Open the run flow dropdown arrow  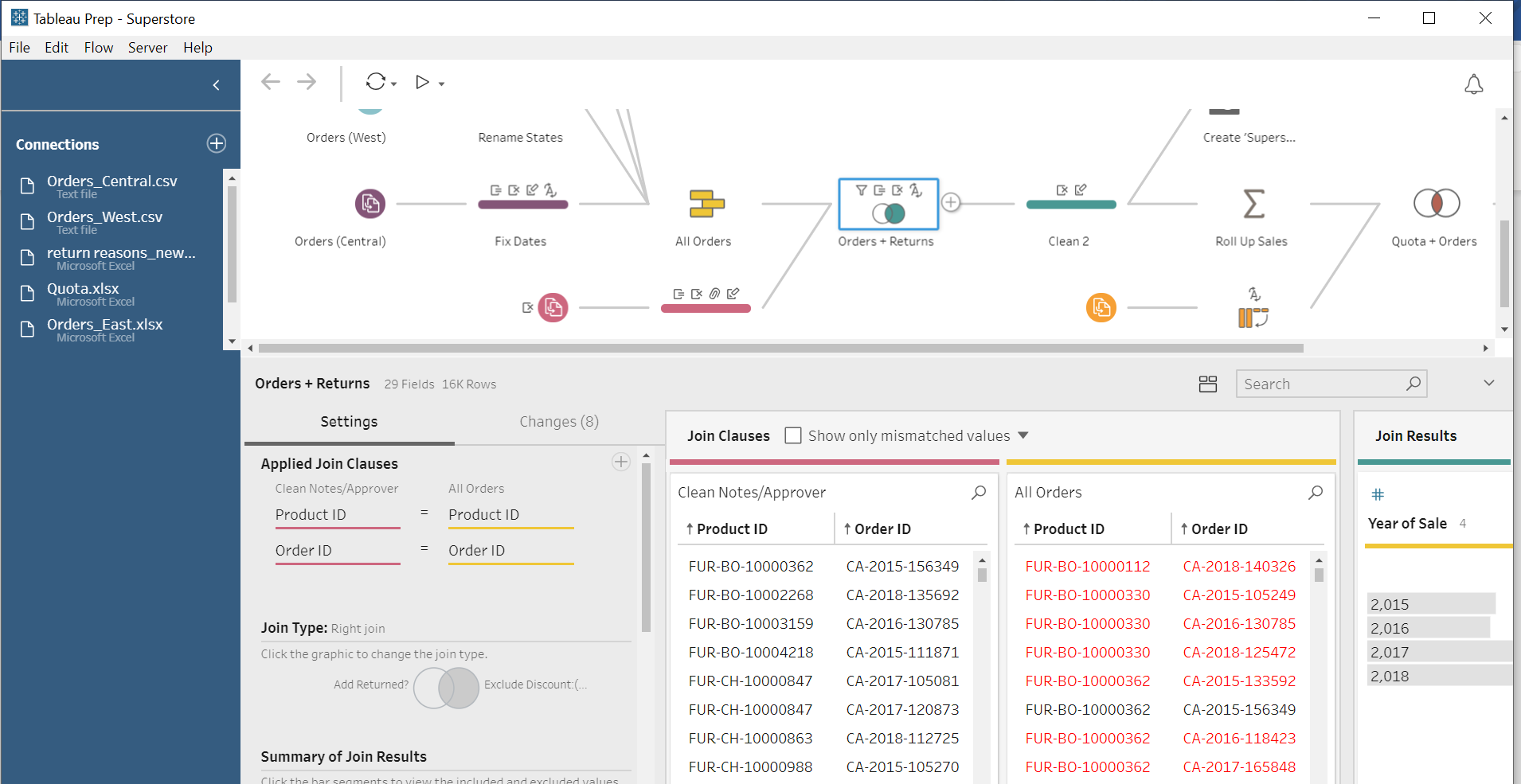[441, 84]
